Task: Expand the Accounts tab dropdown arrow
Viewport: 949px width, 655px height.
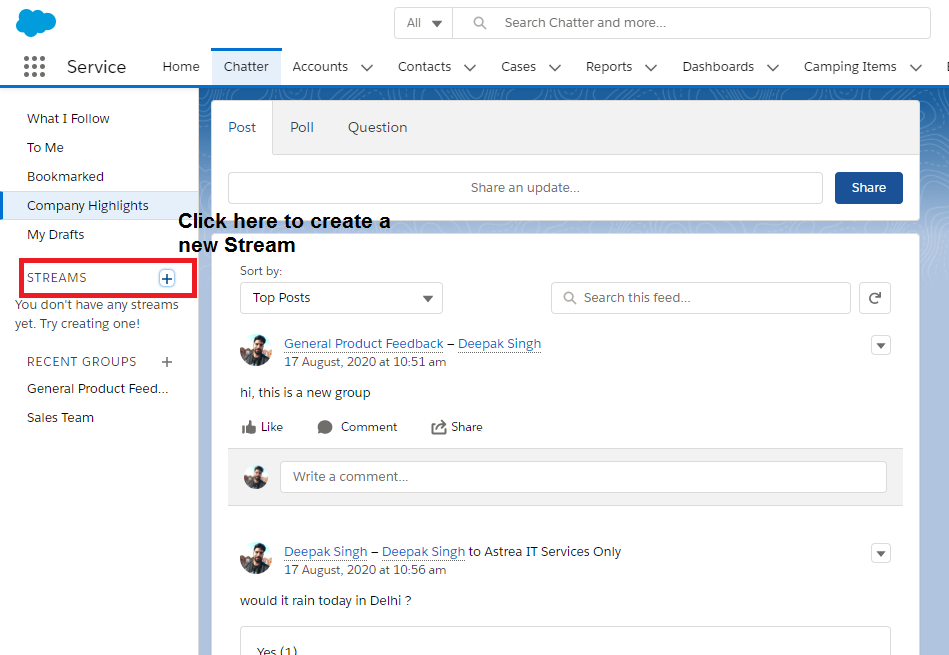Action: pos(367,66)
